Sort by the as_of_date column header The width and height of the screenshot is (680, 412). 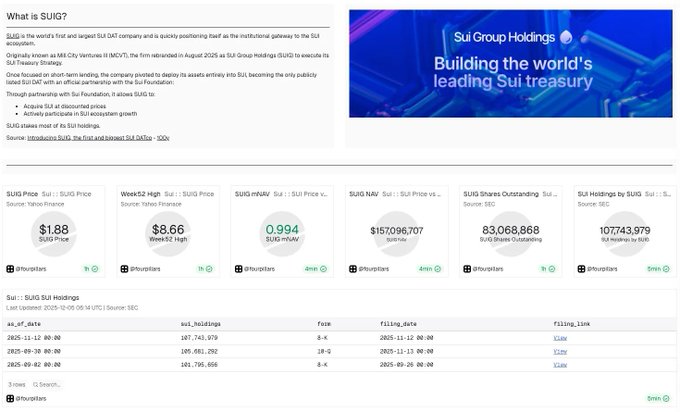click(x=24, y=324)
